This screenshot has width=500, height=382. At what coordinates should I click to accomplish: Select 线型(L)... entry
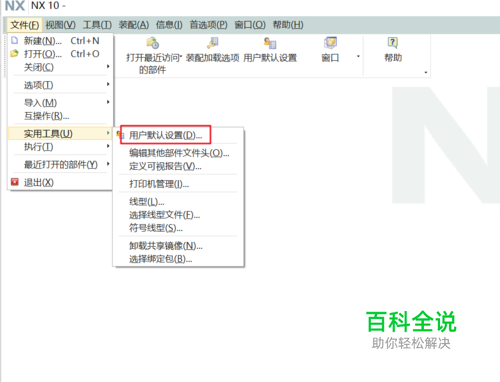coord(179,202)
